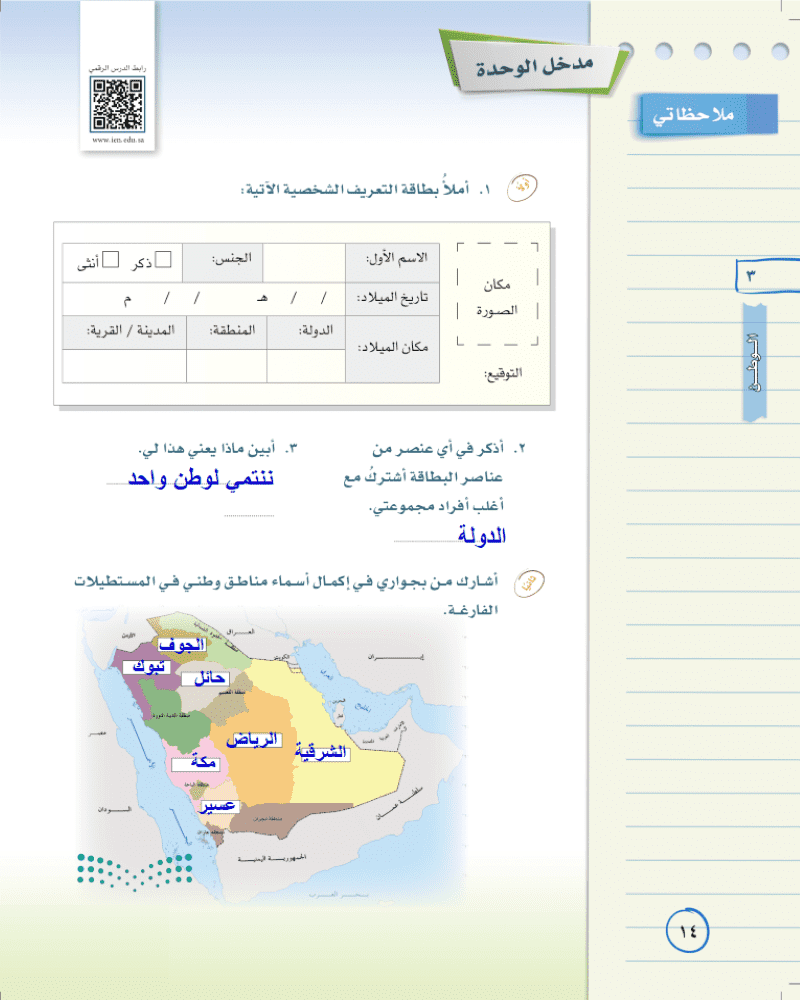
Task: Select the instruction starting 'أشارك من بجواري'
Action: pyautogui.click(x=286, y=596)
